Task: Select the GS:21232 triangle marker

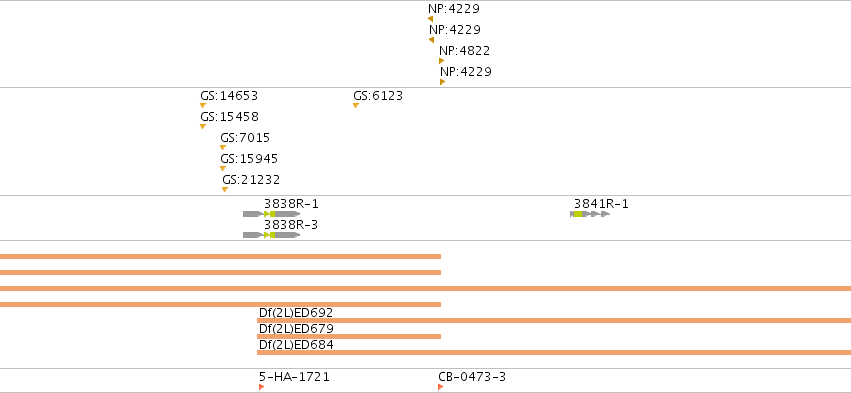Action: click(225, 189)
